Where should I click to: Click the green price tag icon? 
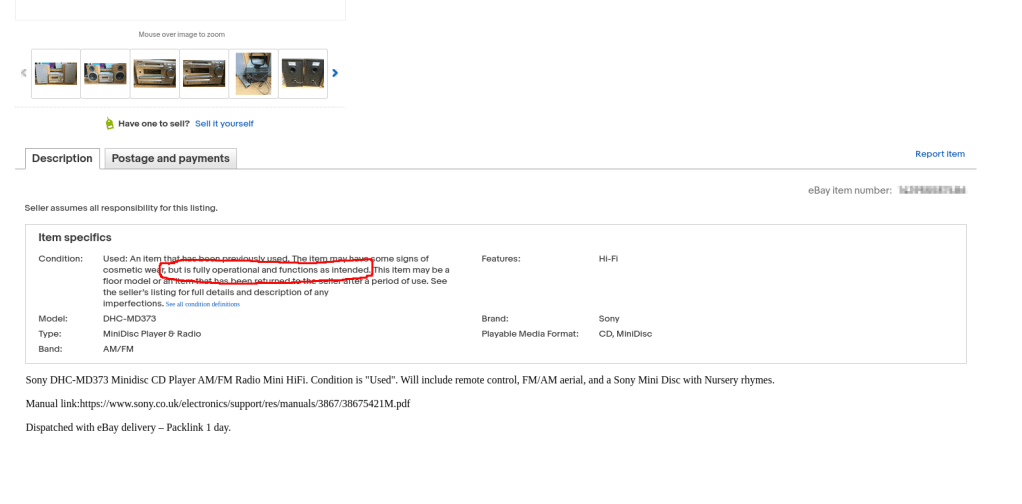(109, 124)
